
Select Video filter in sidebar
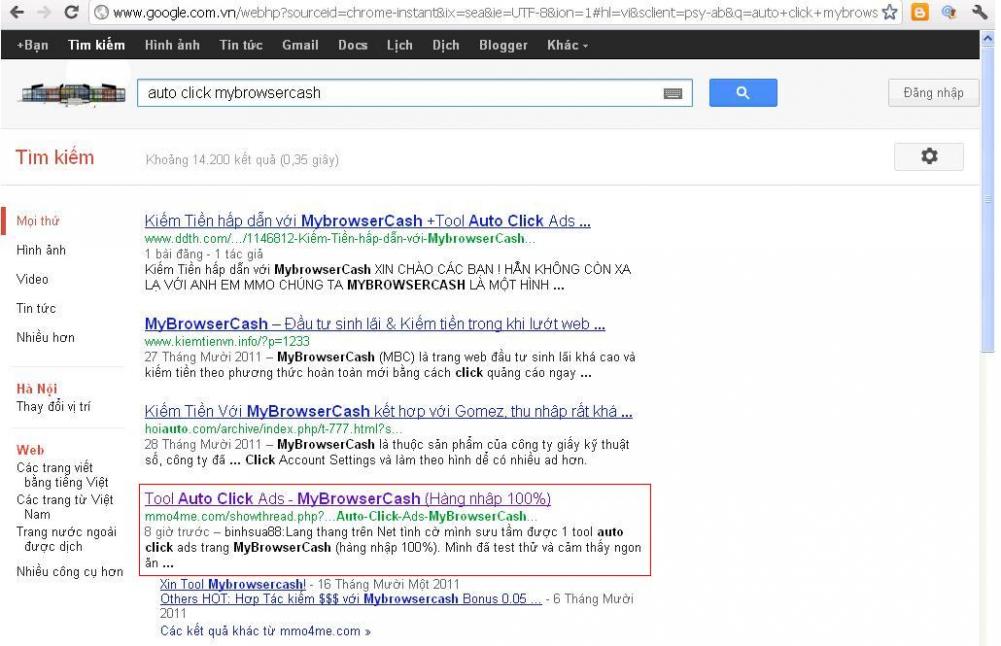[x=32, y=280]
